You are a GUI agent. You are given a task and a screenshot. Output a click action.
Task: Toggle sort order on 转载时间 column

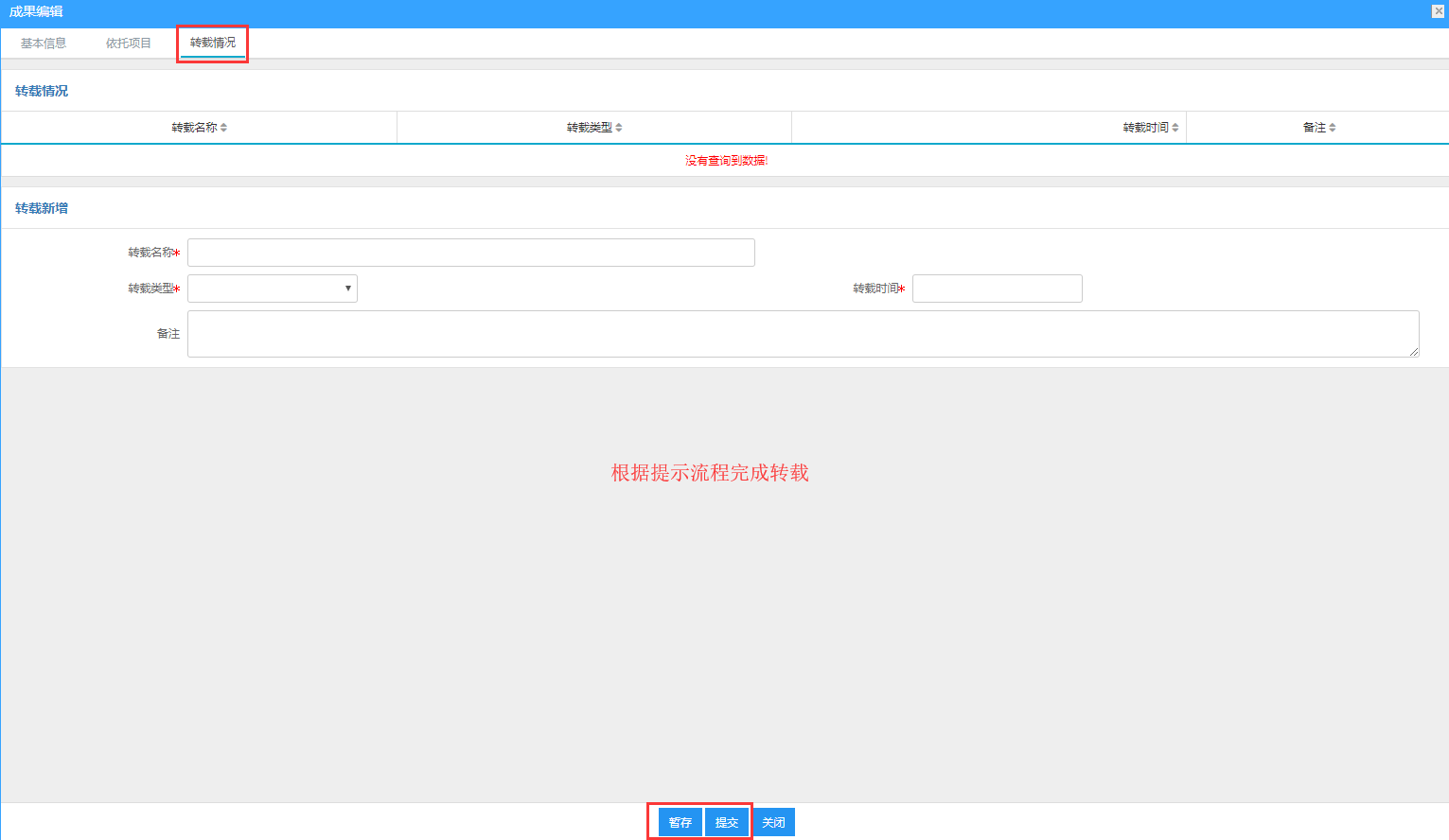pos(1175,128)
